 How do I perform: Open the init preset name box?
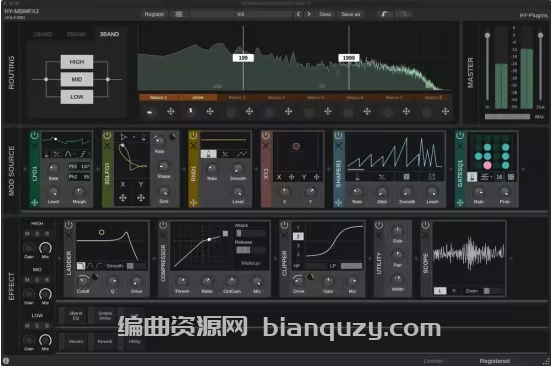coord(241,14)
